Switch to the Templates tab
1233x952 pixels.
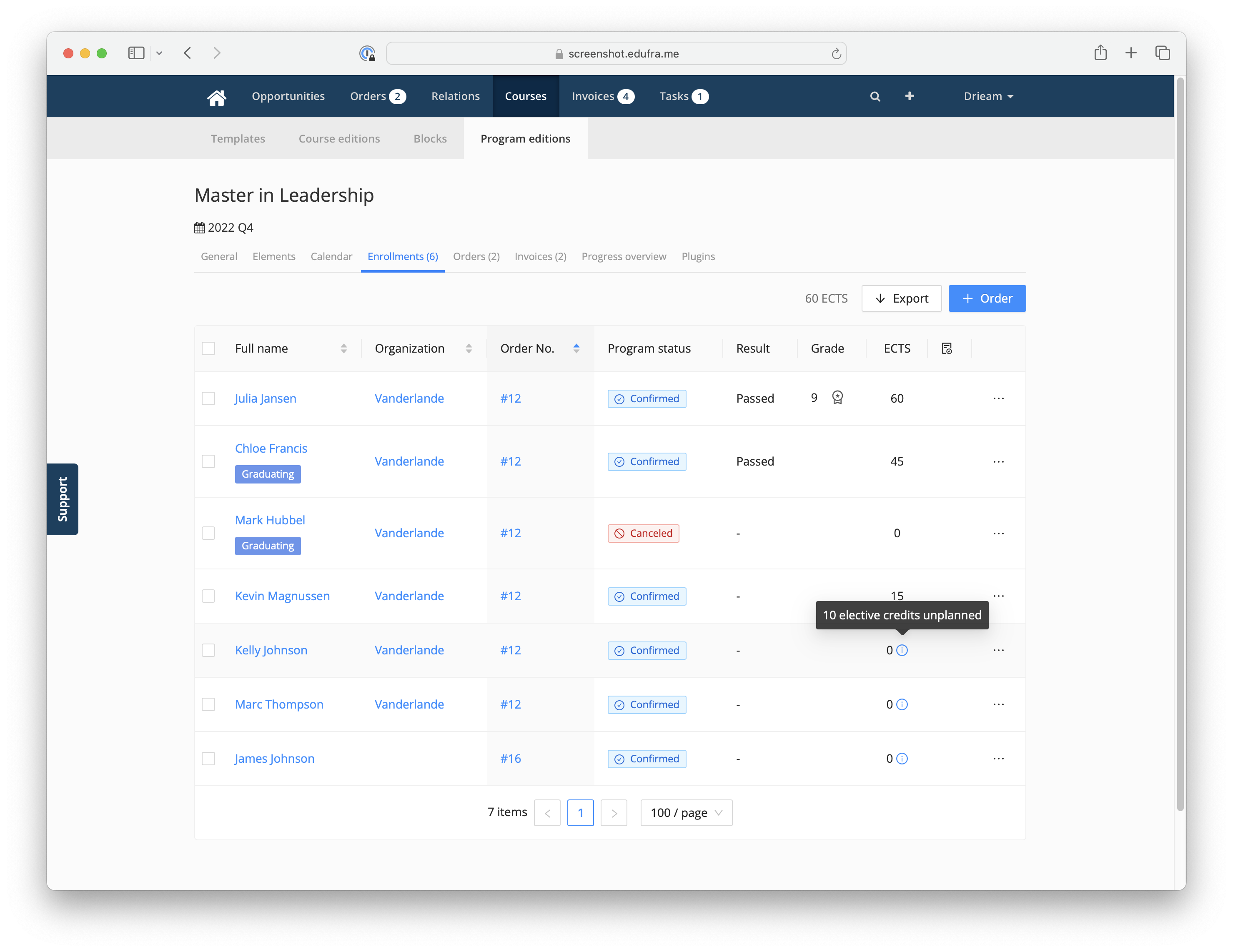click(238, 139)
